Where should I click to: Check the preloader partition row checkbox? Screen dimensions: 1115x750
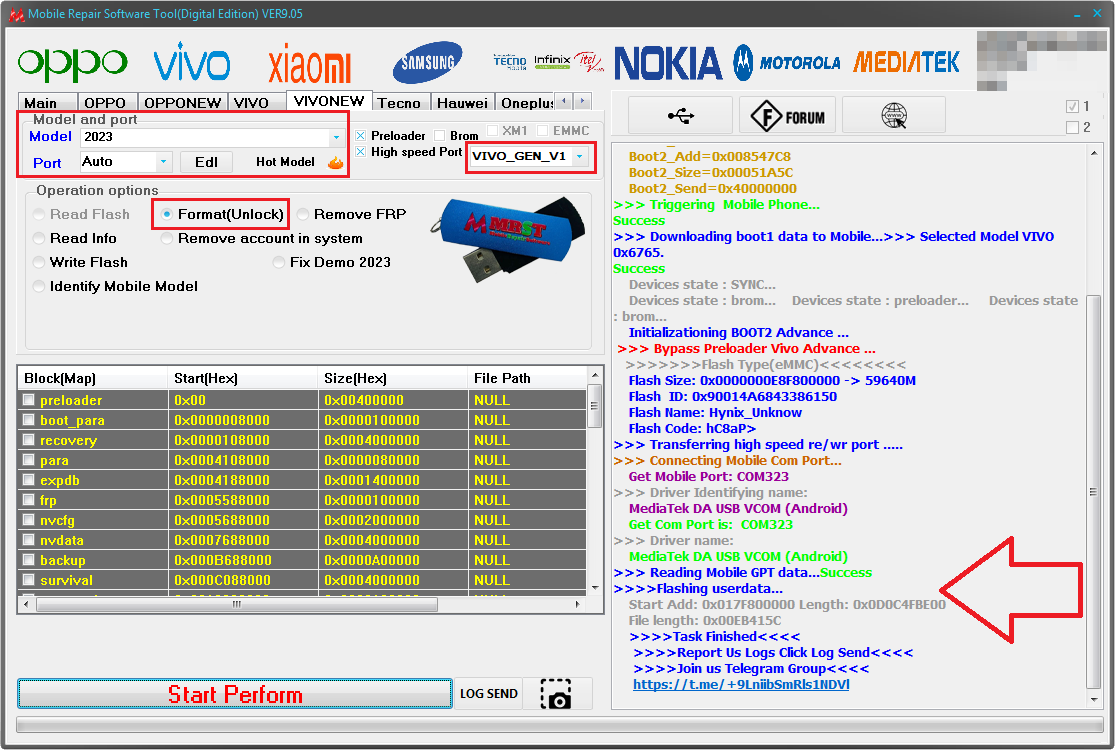pos(28,400)
